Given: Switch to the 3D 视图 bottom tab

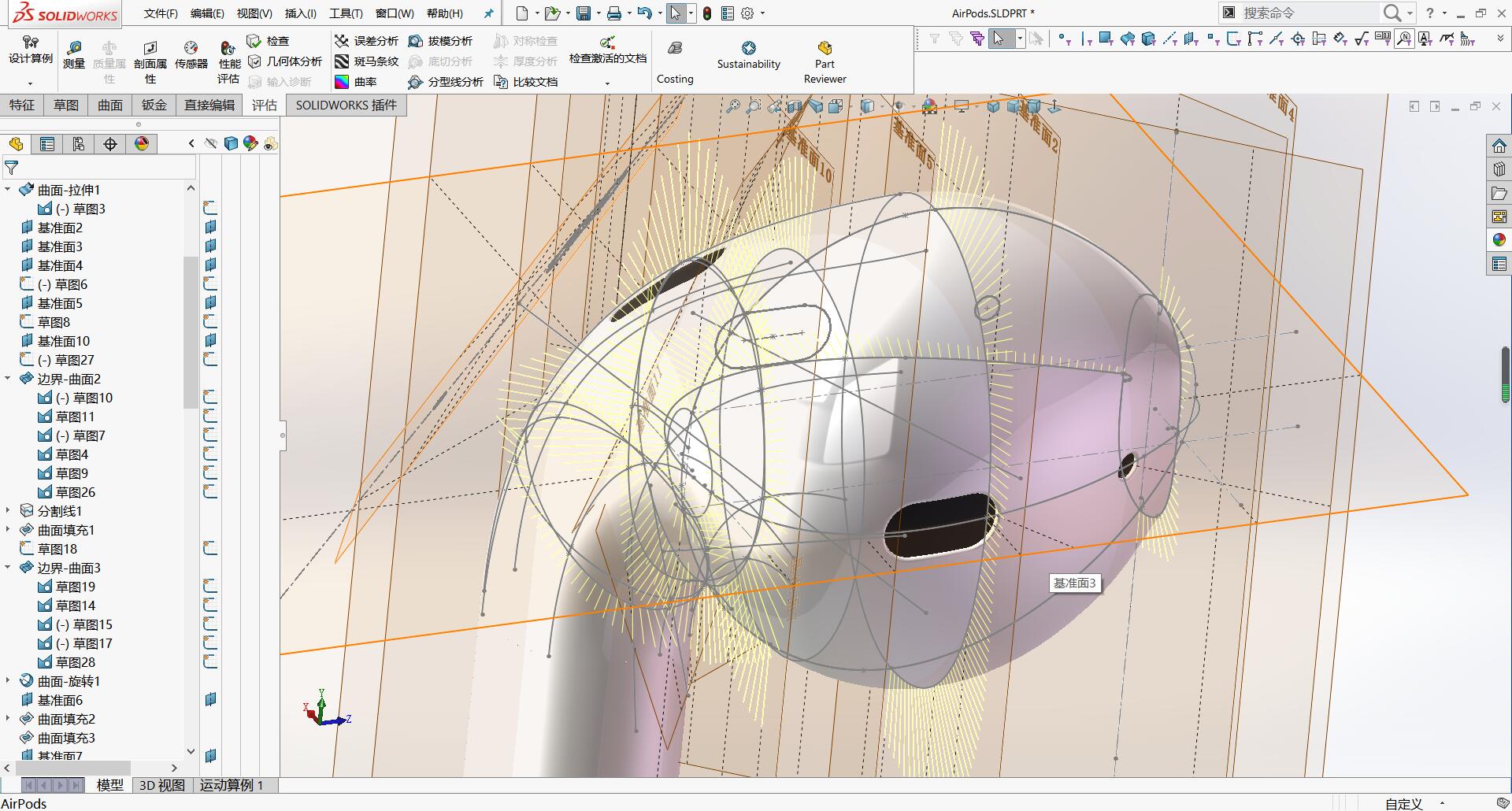Looking at the screenshot, I should pos(162,785).
